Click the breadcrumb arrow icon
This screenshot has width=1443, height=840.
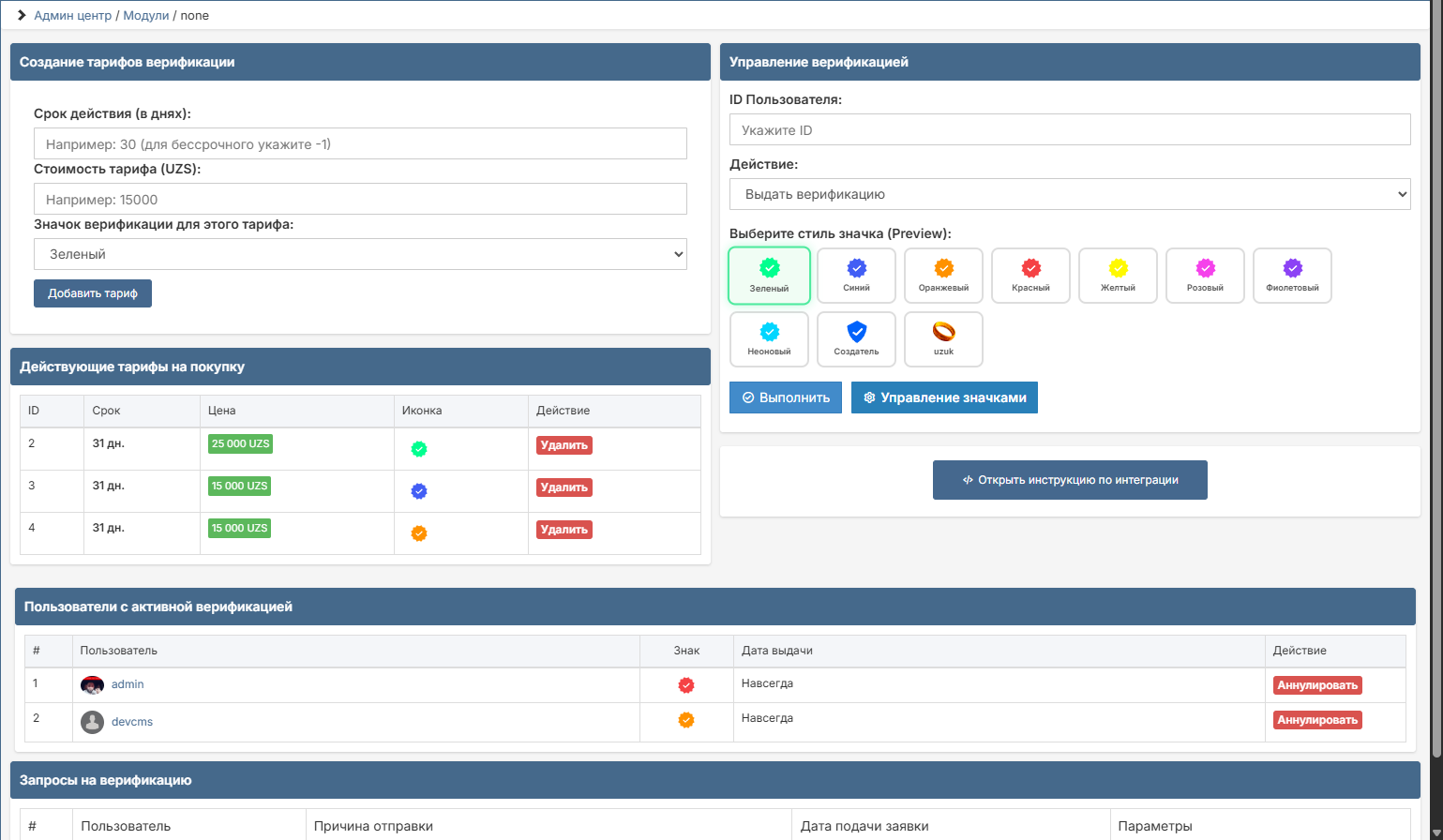click(x=22, y=15)
